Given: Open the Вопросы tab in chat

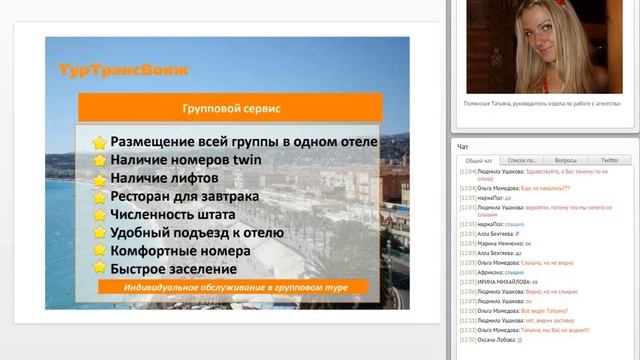Looking at the screenshot, I should point(565,160).
